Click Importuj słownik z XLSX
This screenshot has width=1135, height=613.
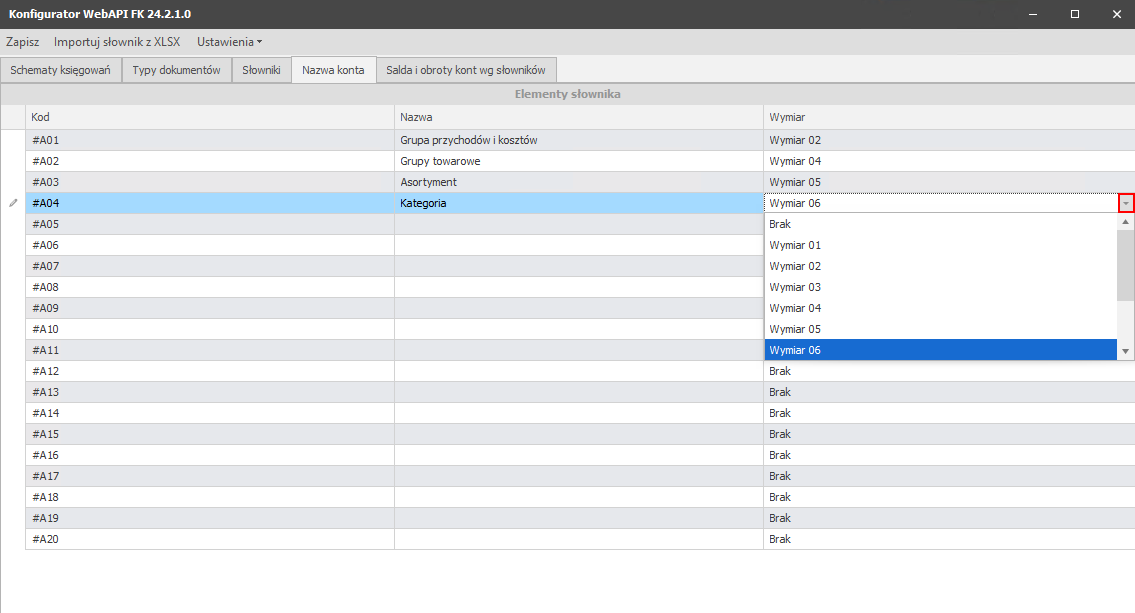point(116,42)
